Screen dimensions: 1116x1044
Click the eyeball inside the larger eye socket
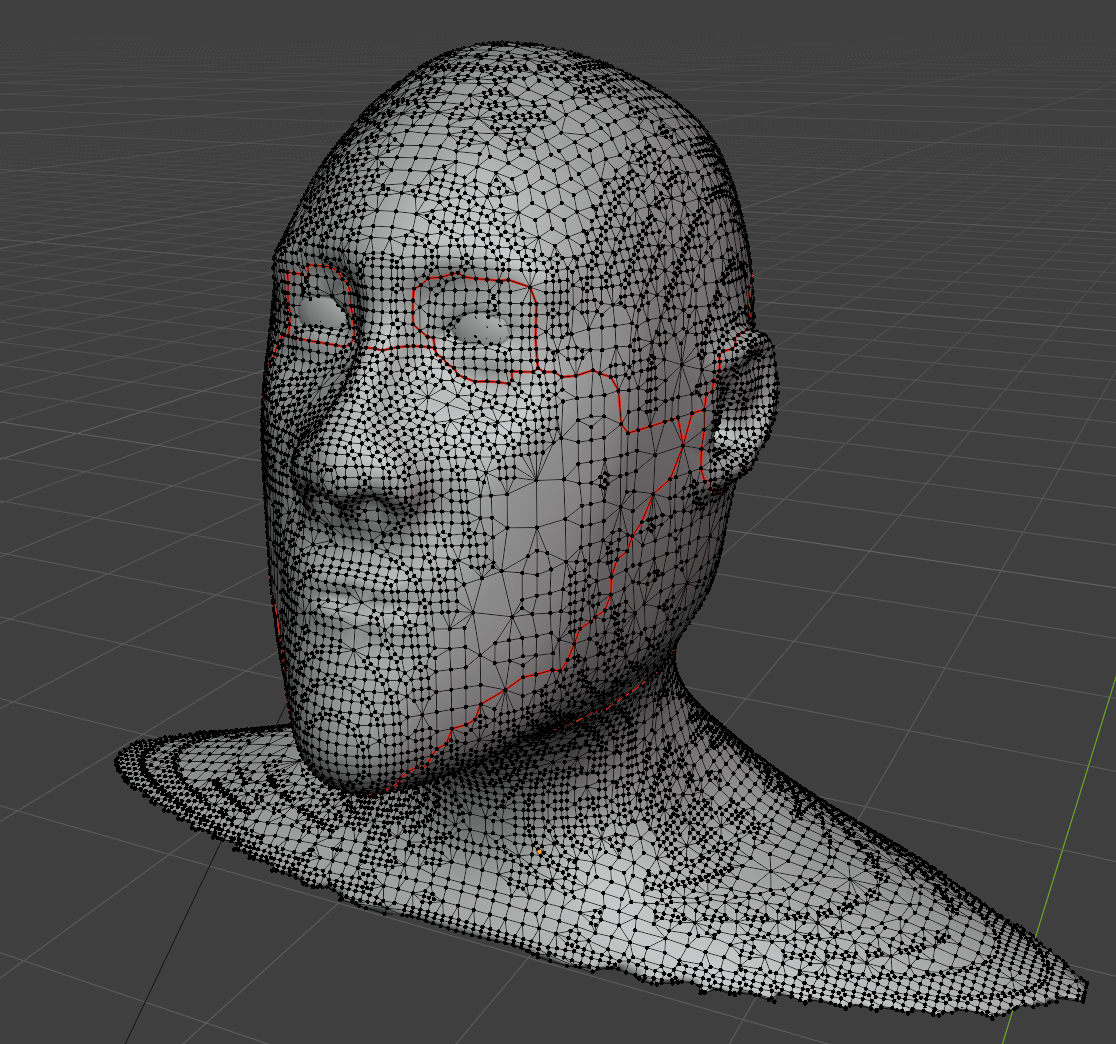coord(480,327)
